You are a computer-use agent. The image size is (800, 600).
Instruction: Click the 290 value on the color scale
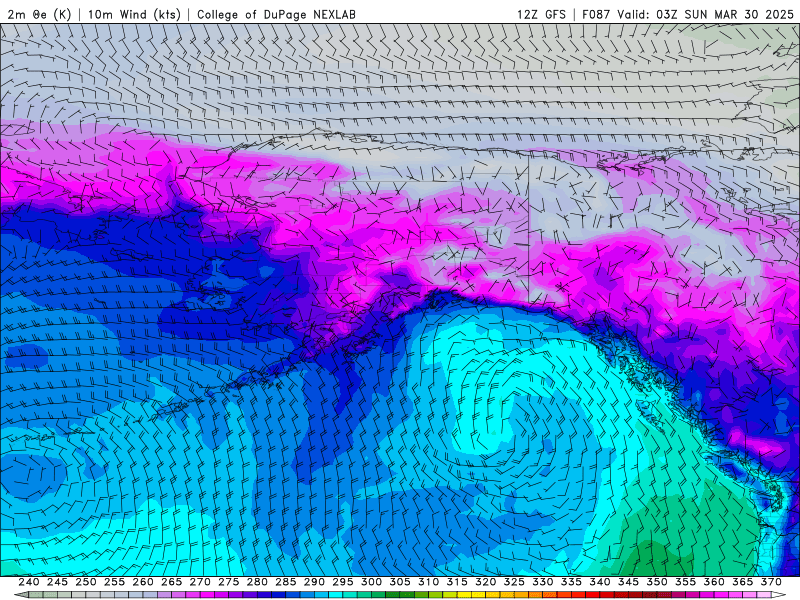(x=314, y=582)
